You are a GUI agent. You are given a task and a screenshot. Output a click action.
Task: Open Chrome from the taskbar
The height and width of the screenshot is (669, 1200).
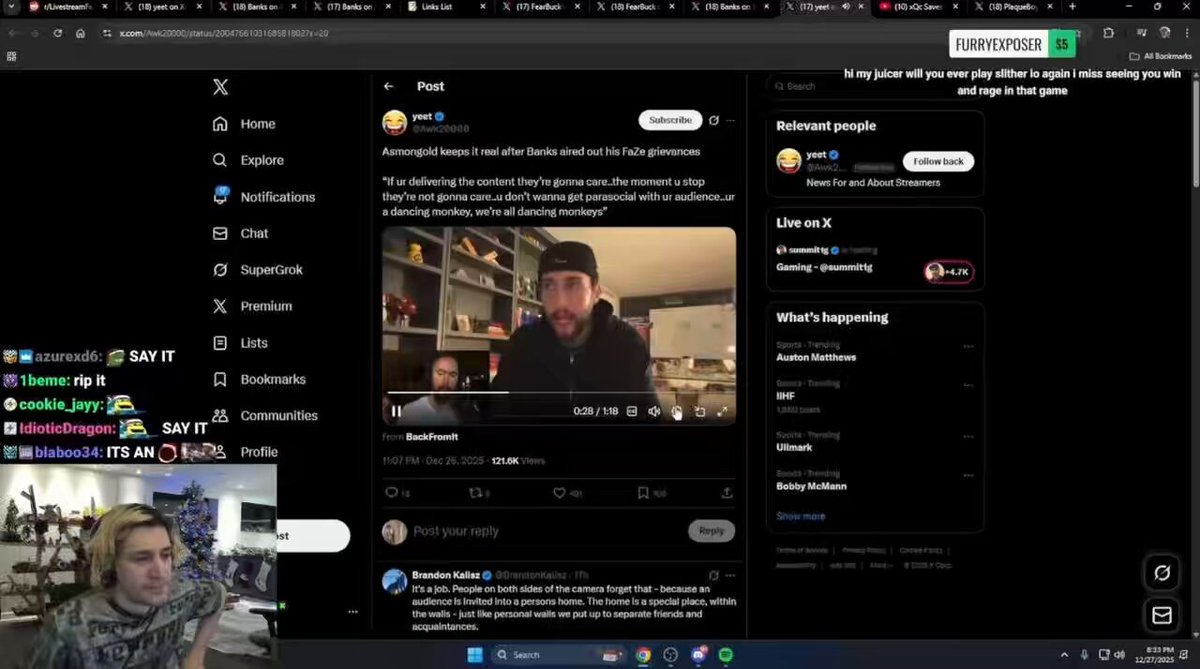(643, 655)
